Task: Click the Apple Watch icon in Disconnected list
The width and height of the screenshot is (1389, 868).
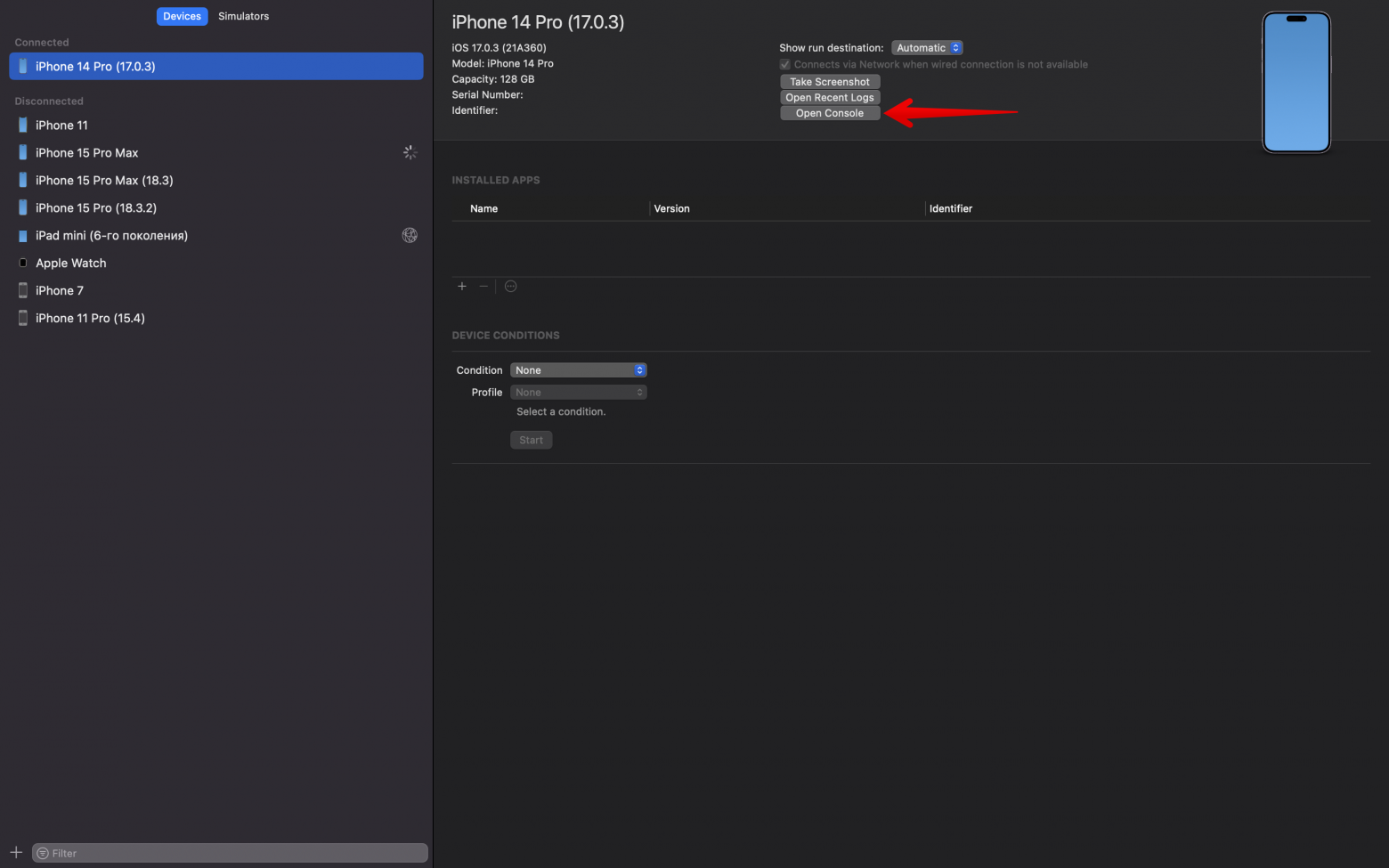Action: point(22,263)
